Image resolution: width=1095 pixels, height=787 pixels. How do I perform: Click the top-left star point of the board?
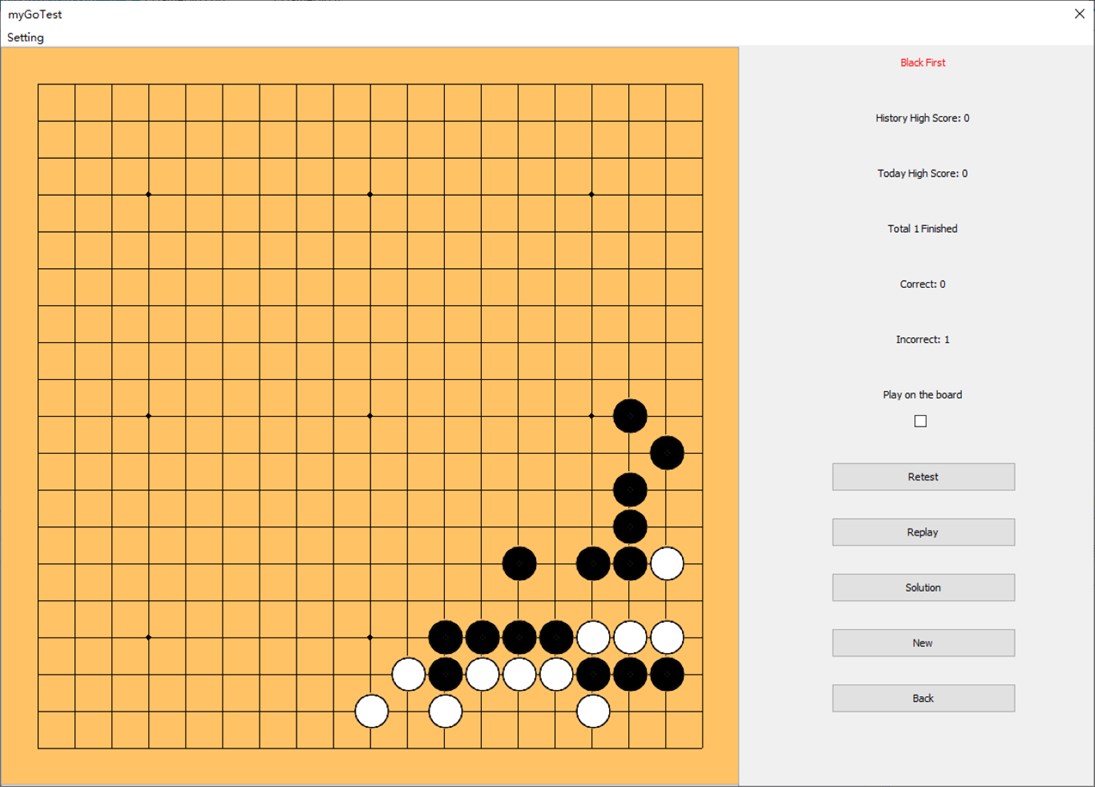[147, 192]
